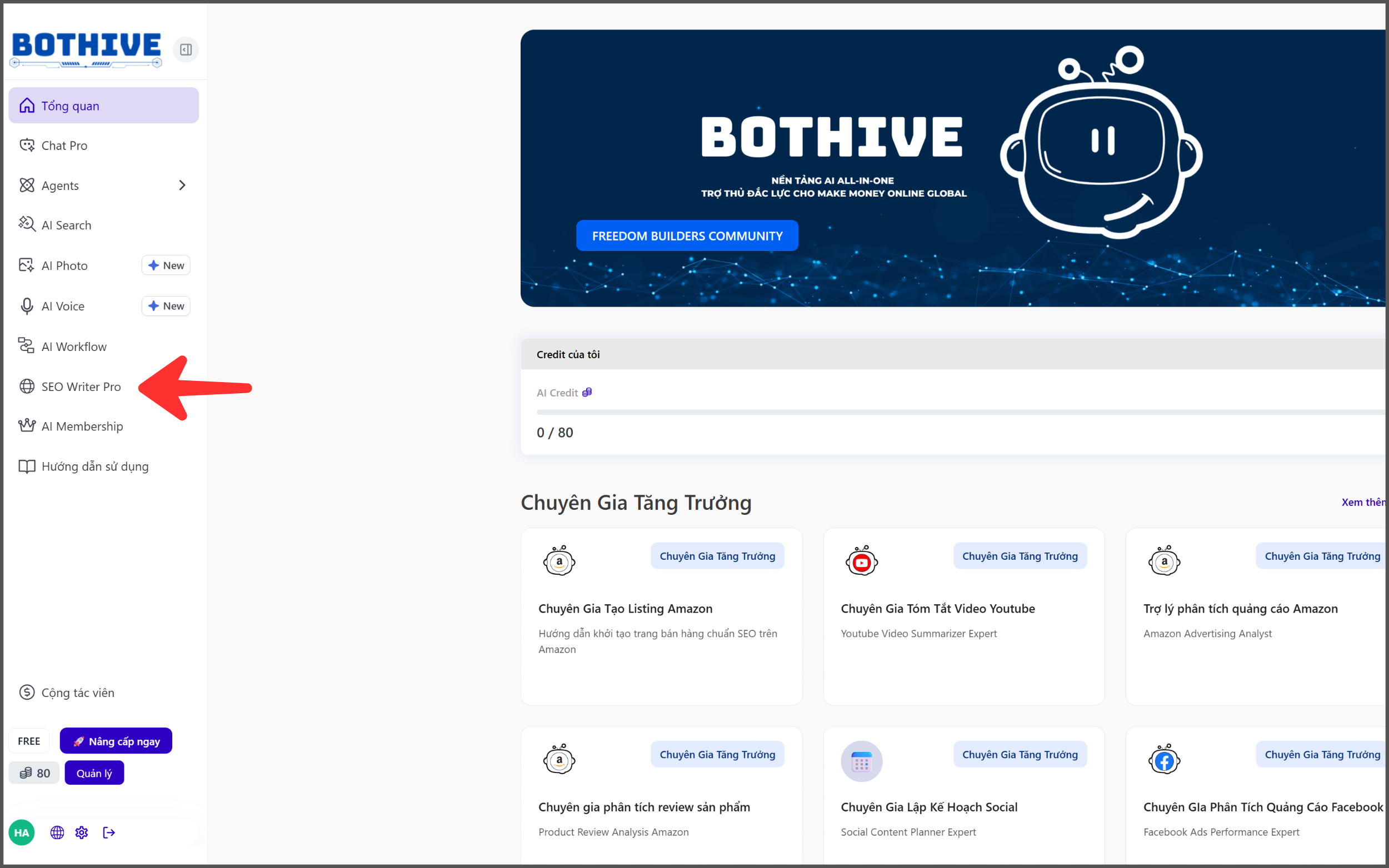Open AI Search in the sidebar
Screen dimensions: 1389x868
[103, 225]
